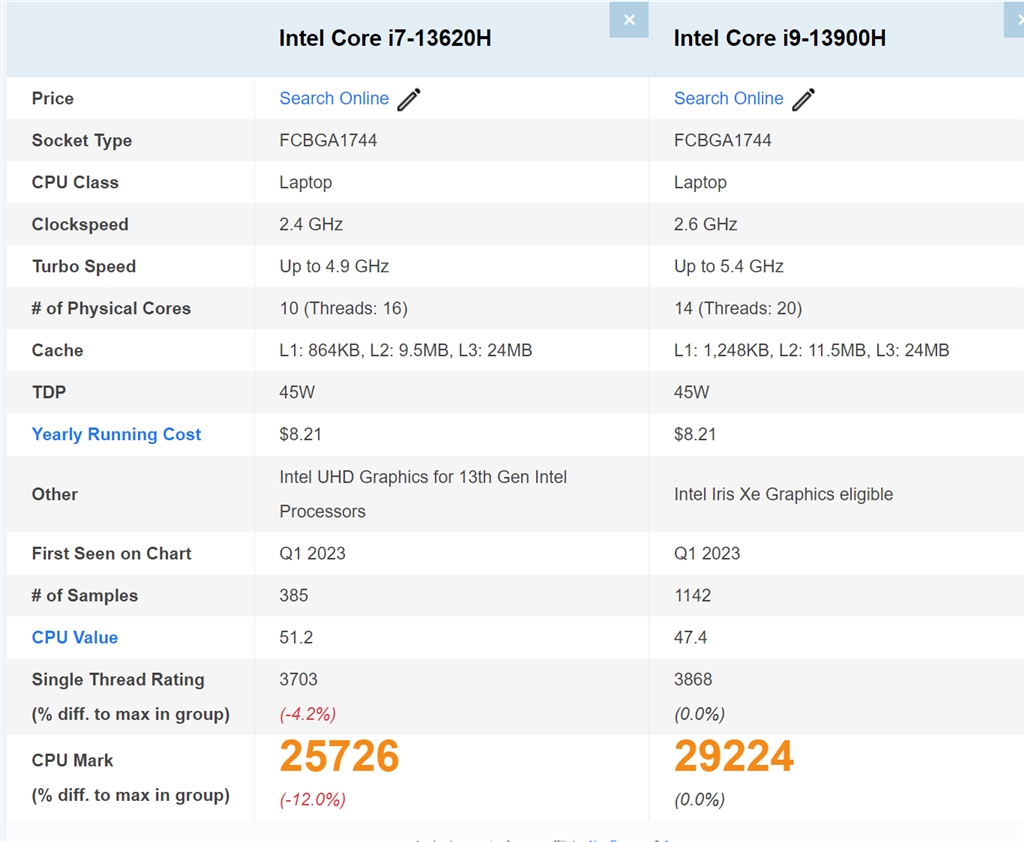This screenshot has width=1024, height=842.
Task: Open Search Online for the i9-13900H price
Action: 728,98
